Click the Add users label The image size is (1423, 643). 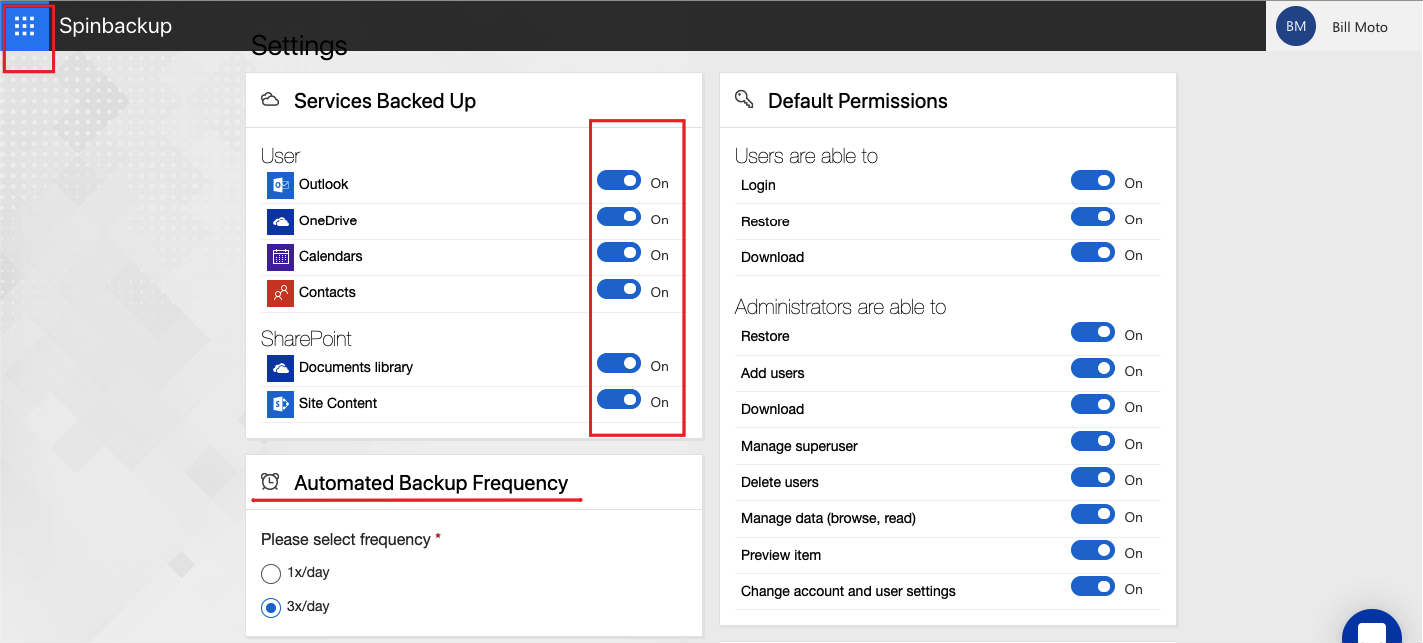coord(772,373)
